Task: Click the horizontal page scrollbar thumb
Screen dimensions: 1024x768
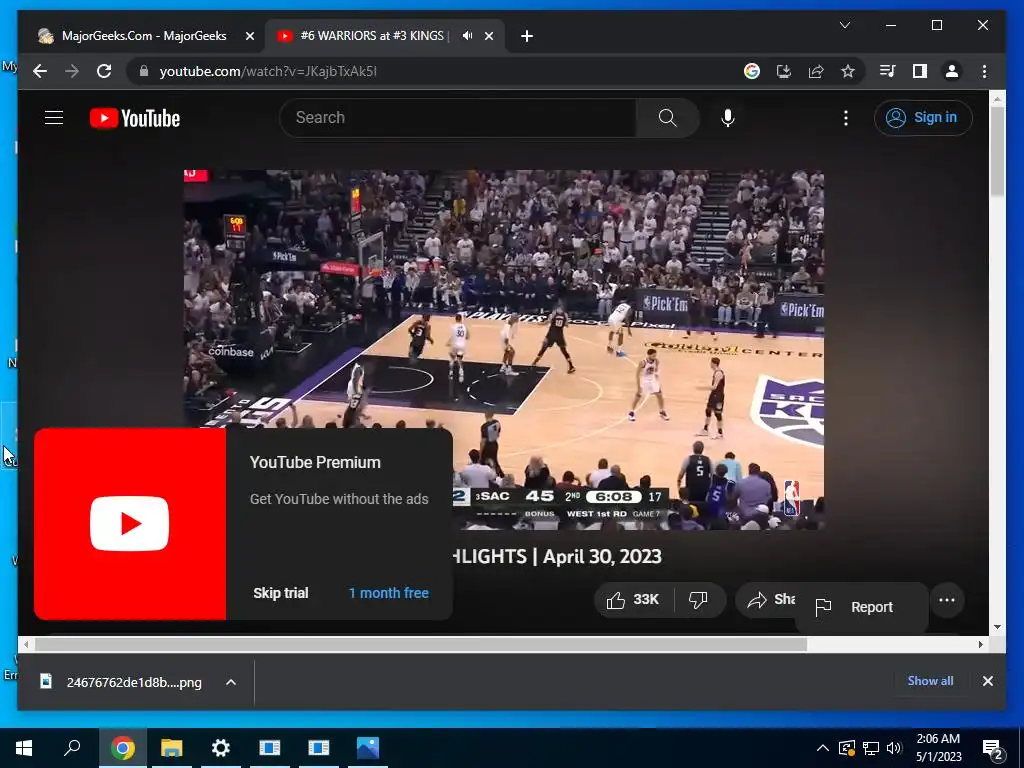Action: [x=421, y=644]
